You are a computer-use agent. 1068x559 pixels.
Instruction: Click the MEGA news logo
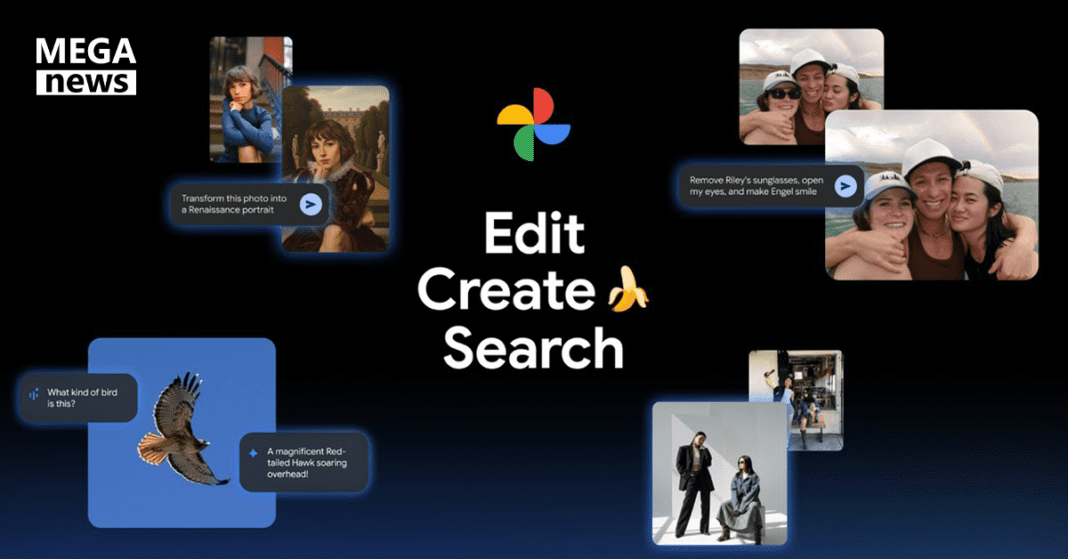86,66
